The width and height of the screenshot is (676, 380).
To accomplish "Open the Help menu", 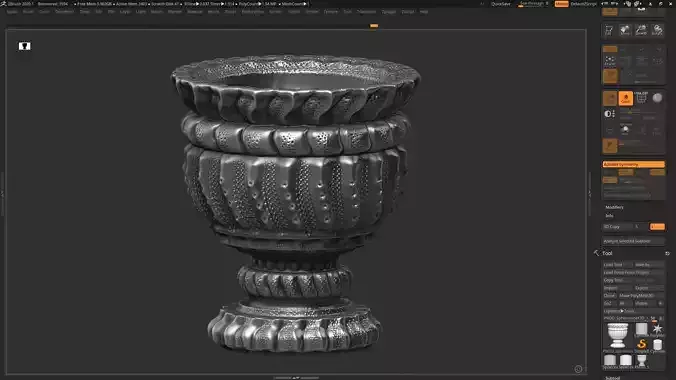I will (424, 12).
